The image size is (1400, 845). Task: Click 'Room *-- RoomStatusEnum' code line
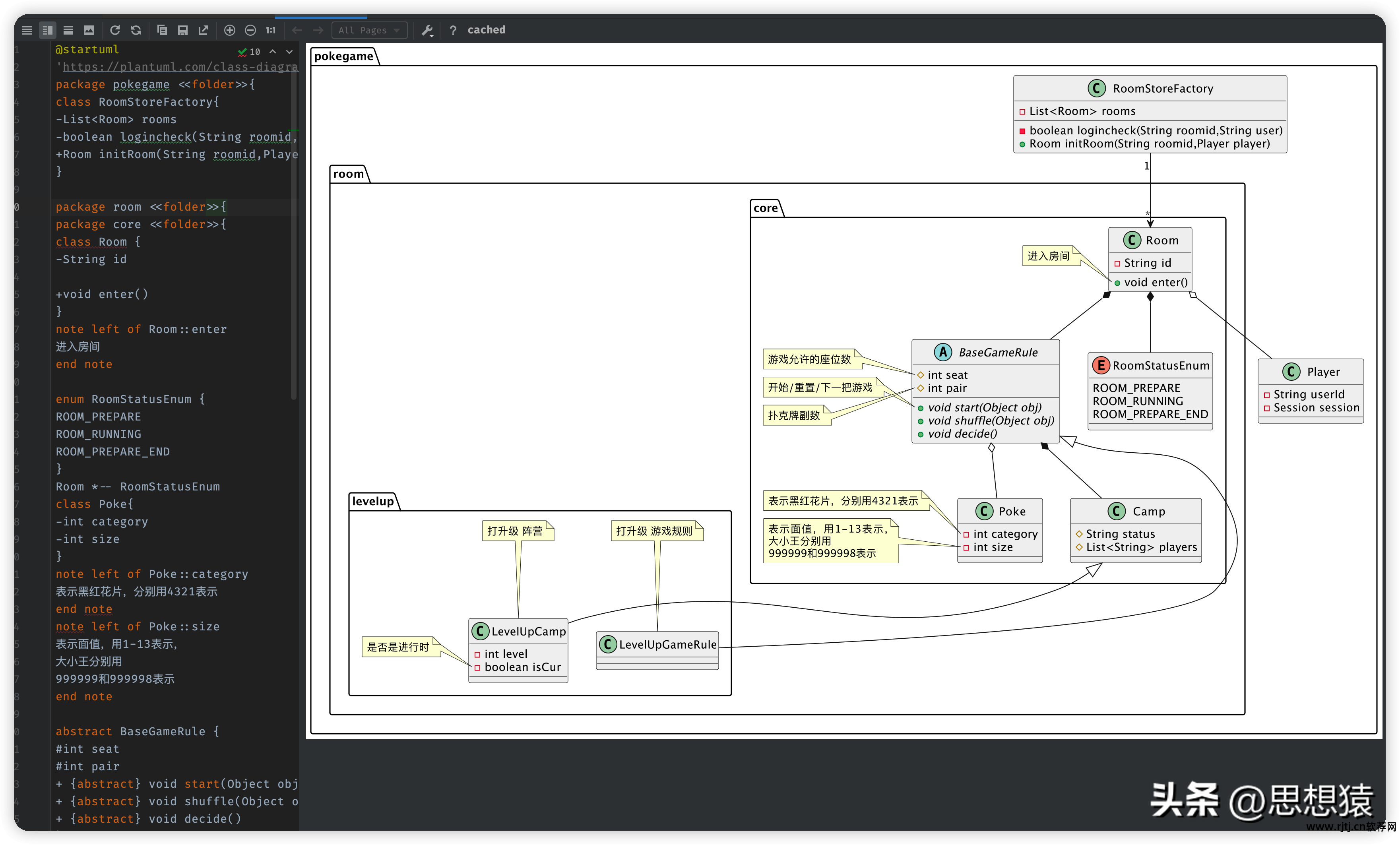pos(138,486)
